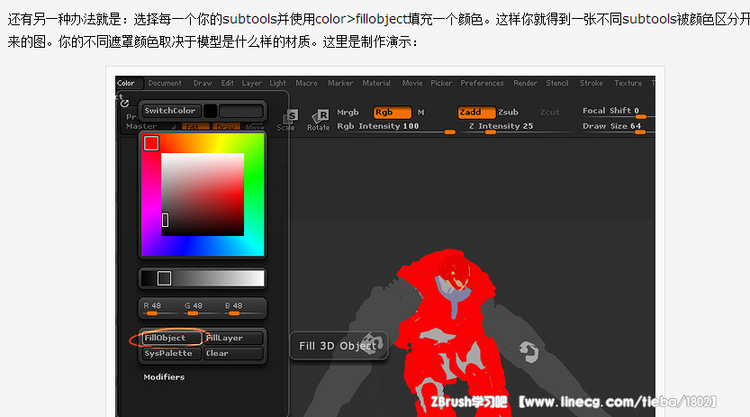Open the Light menu
Image resolution: width=750 pixels, height=417 pixels.
[277, 83]
